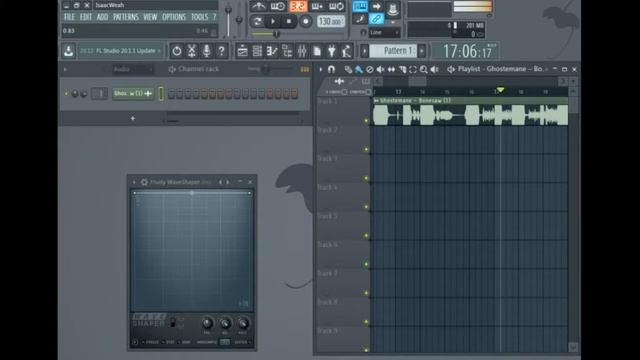Open the Playlist options menu arrow
The image size is (640, 360).
[321, 69]
